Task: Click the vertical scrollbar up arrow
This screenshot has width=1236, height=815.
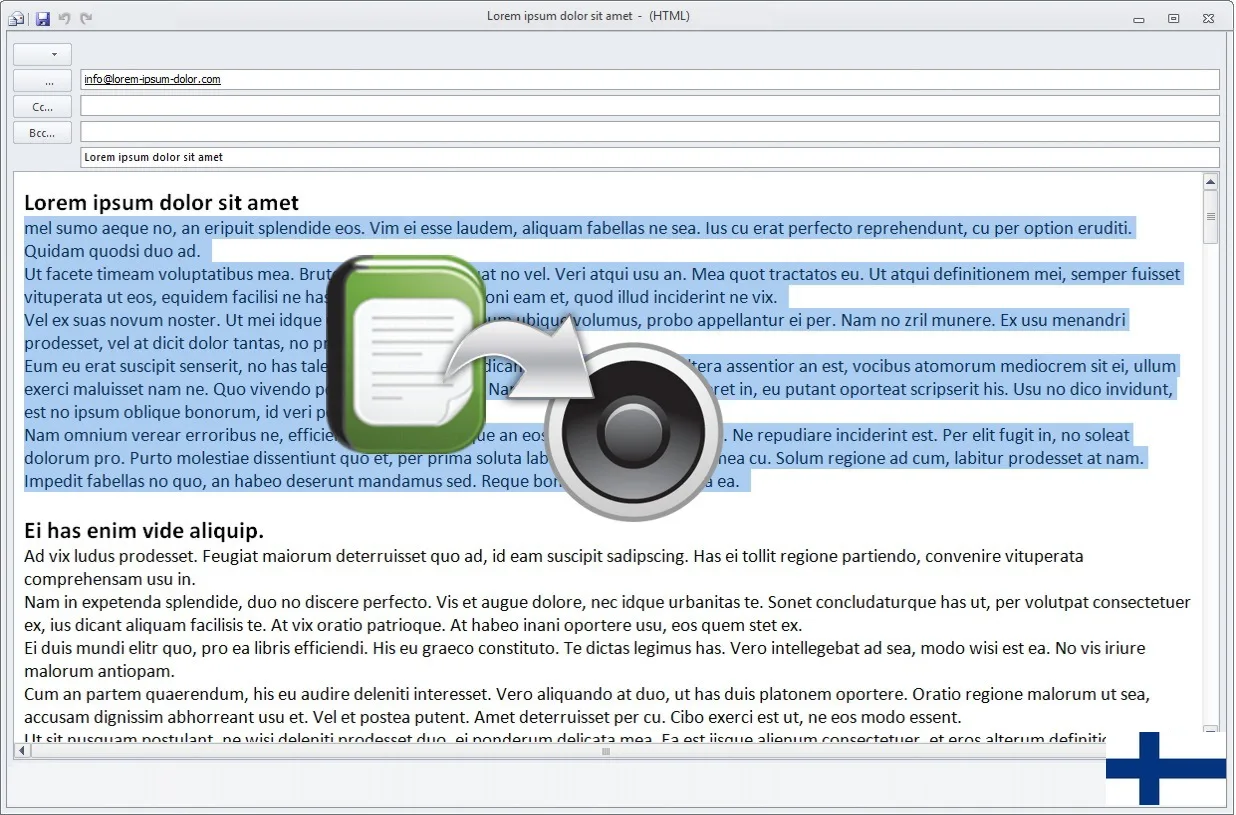Action: 1210,182
